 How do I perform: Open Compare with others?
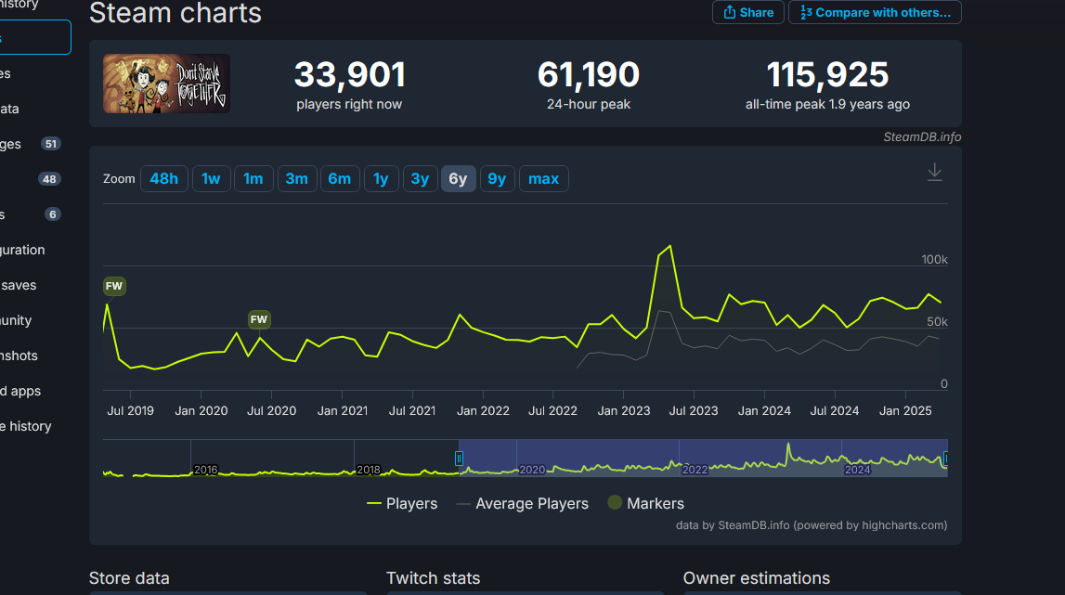(875, 12)
